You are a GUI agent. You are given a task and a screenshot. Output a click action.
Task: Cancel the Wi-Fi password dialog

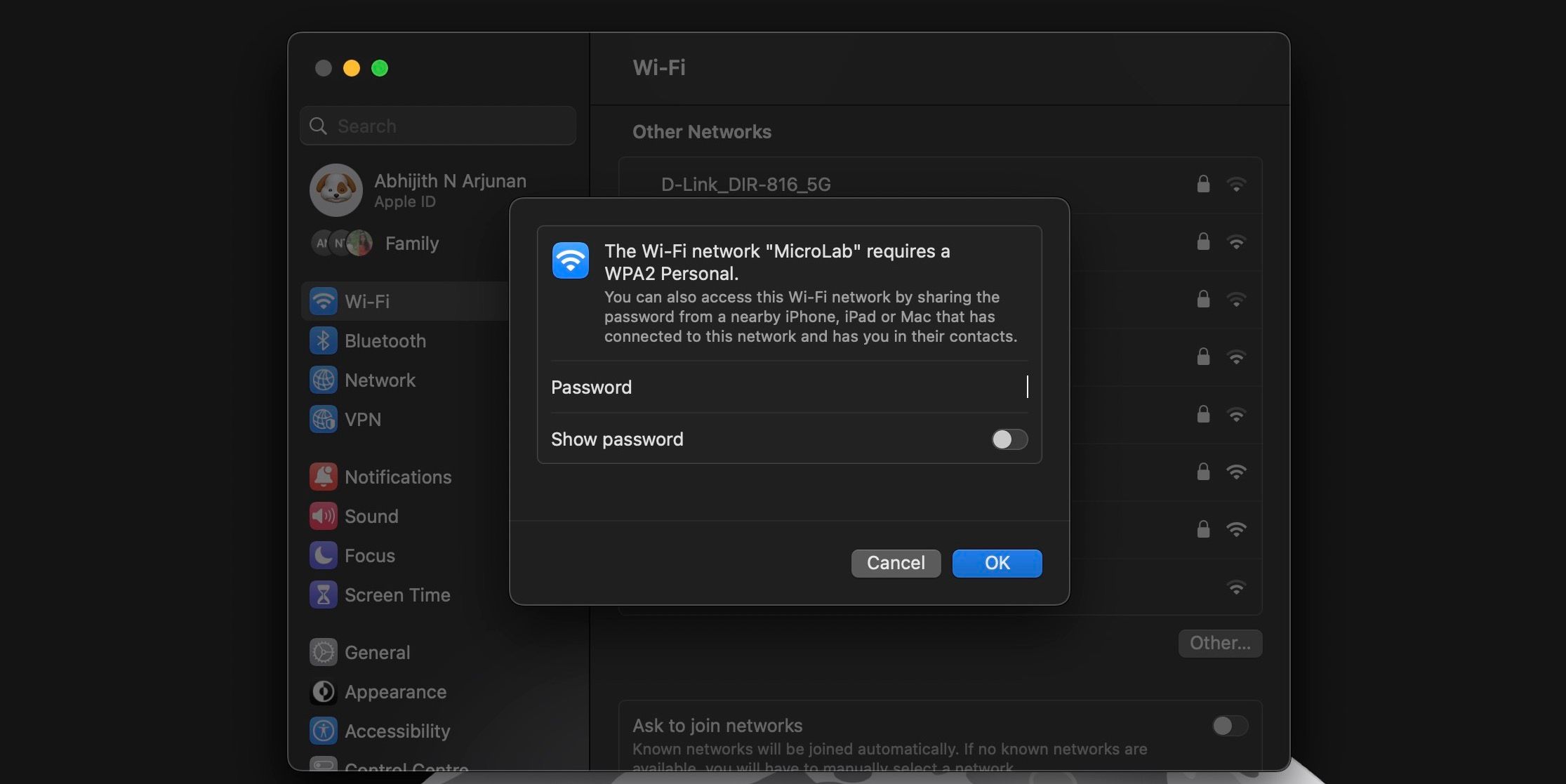pyautogui.click(x=896, y=563)
